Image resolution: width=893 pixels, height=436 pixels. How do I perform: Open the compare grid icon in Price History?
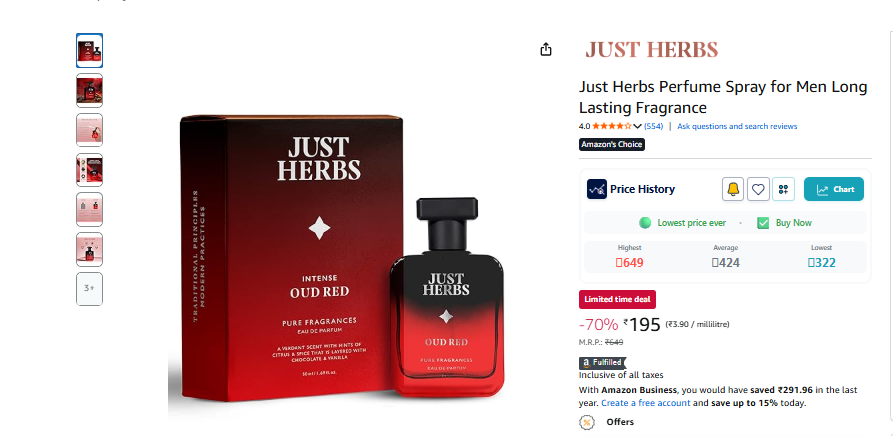point(783,189)
